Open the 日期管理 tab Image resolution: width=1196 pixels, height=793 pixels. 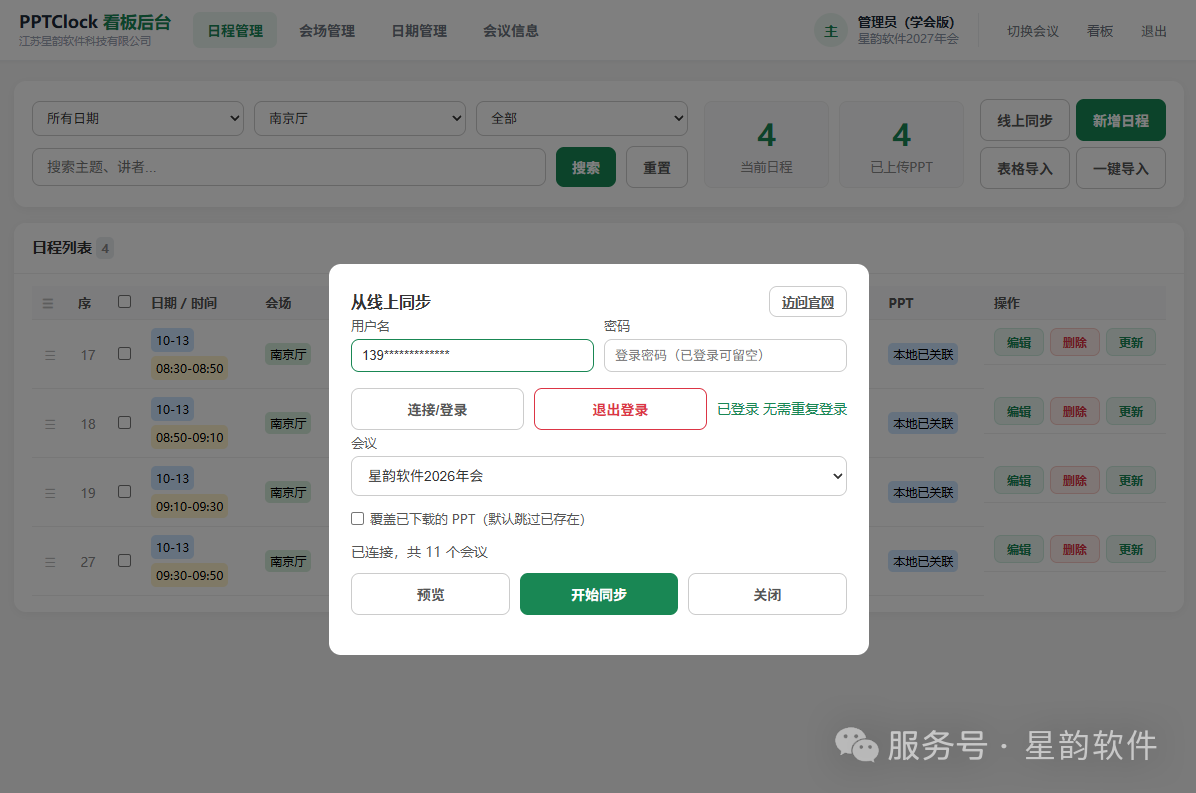tap(420, 30)
